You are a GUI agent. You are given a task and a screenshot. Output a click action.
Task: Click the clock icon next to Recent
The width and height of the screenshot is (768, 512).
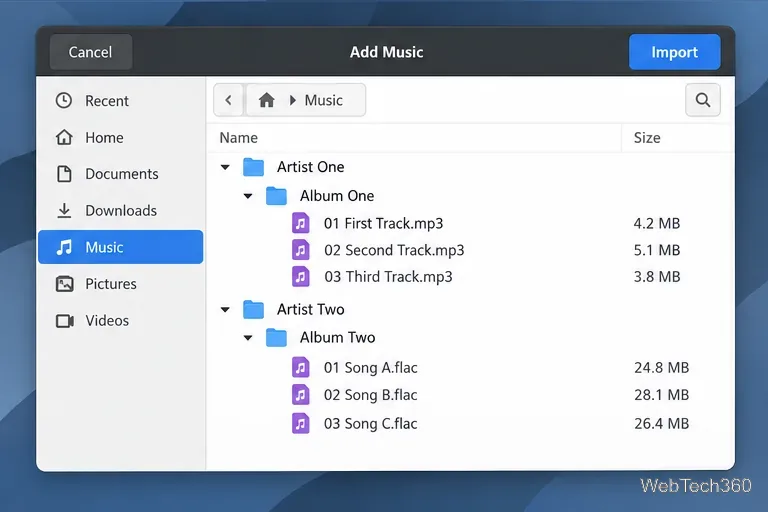(x=64, y=100)
